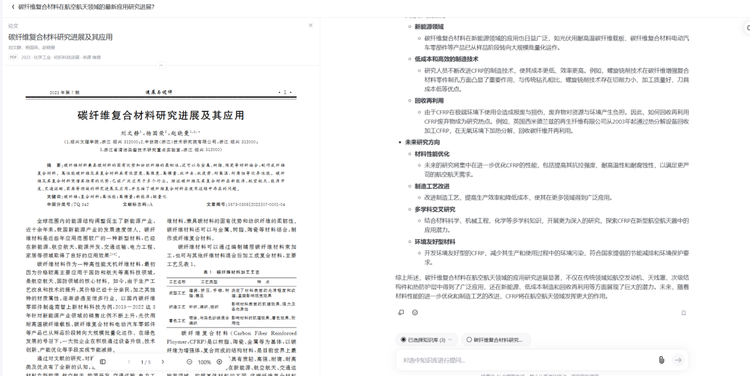Viewport: 750px width, 376px height.
Task: Expand the 已选择知识库 dropdown chevron
Action: (x=450, y=340)
